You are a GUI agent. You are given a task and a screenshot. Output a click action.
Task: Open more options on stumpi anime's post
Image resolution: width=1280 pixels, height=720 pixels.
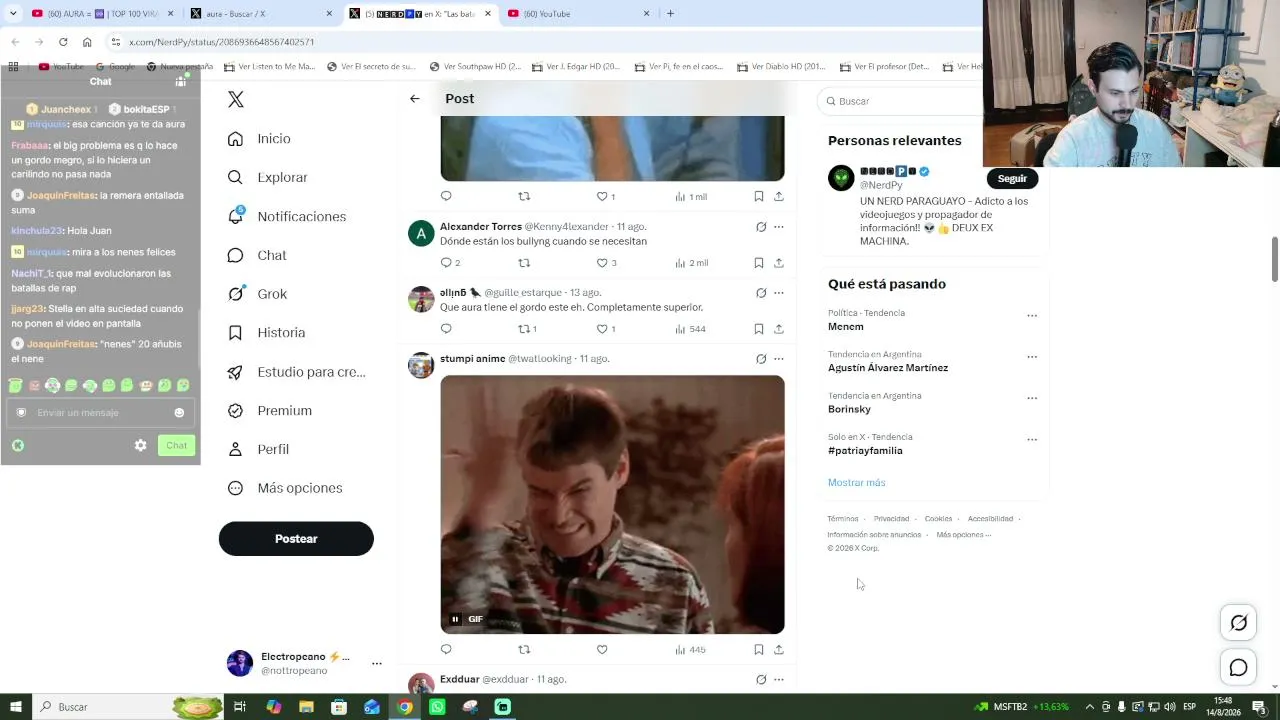click(779, 359)
